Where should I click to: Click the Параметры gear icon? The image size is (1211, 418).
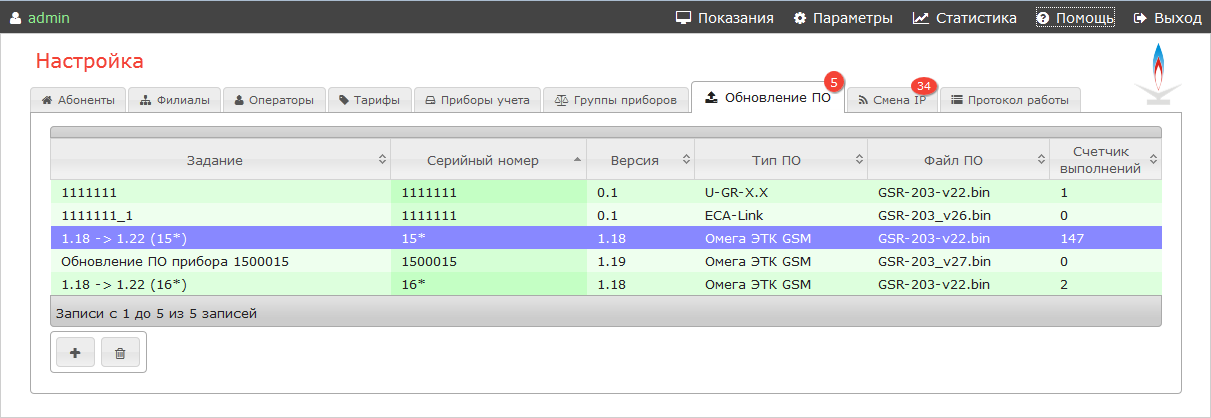pos(800,18)
